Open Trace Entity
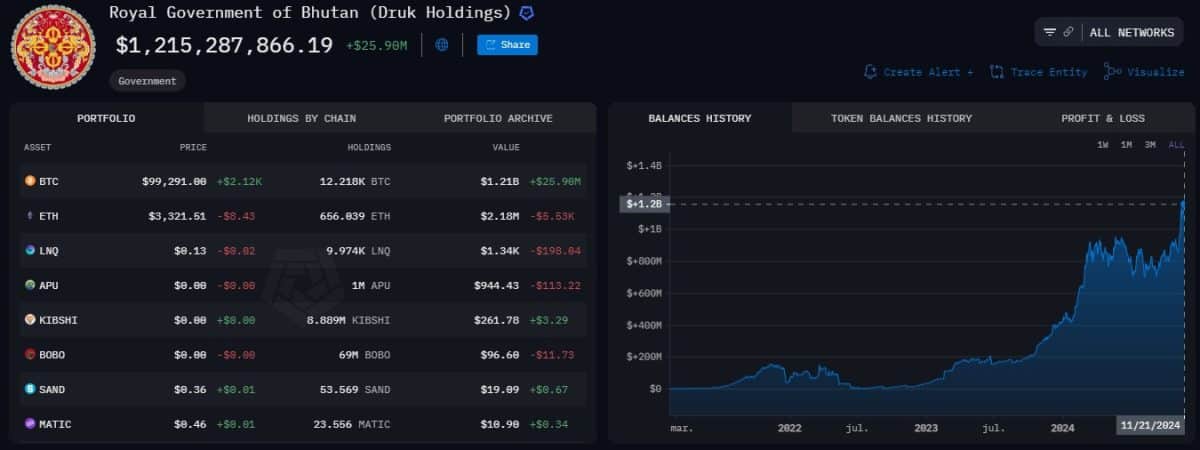This screenshot has width=1200, height=450. point(1049,72)
